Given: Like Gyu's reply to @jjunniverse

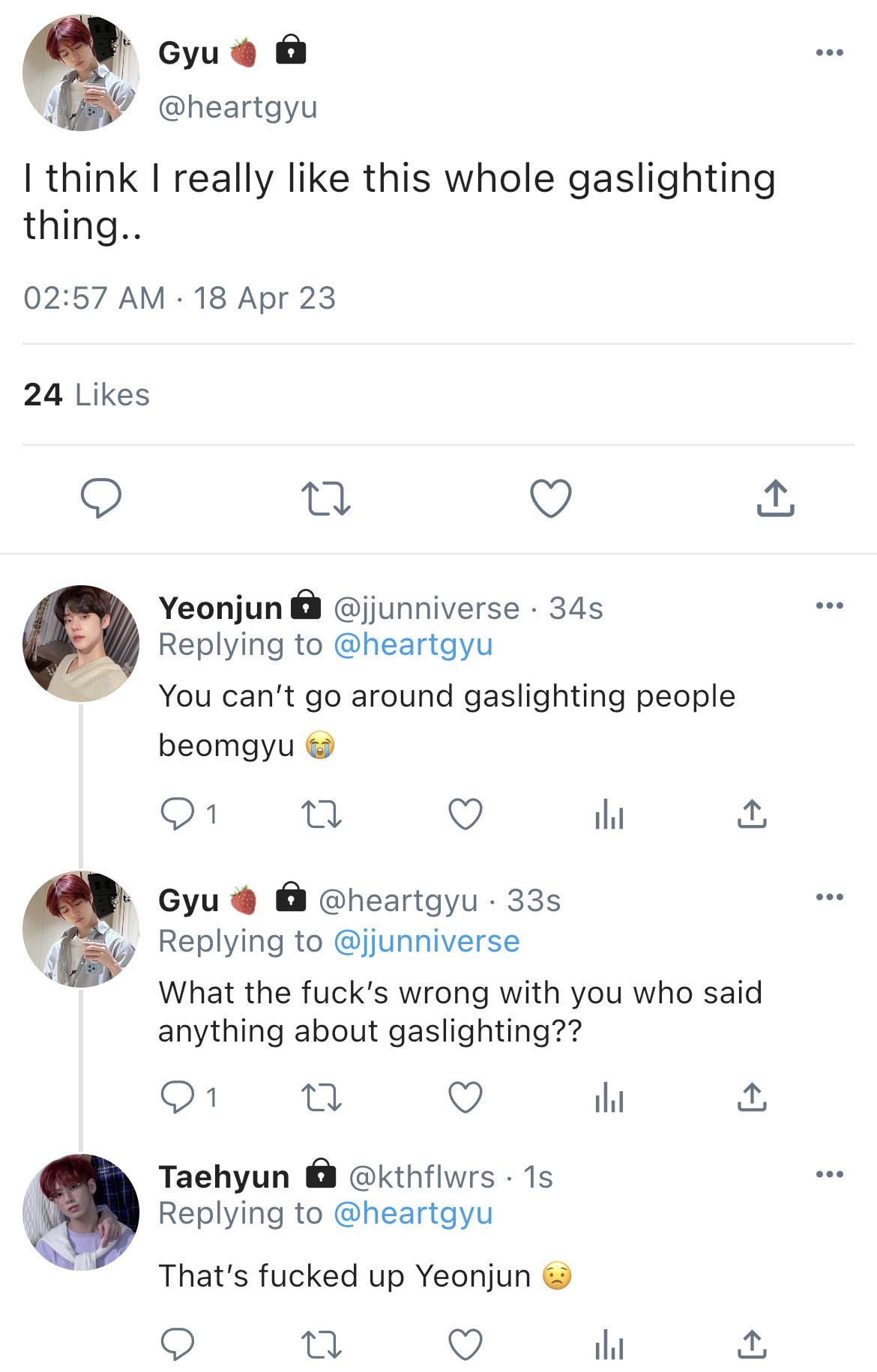Looking at the screenshot, I should (465, 1098).
